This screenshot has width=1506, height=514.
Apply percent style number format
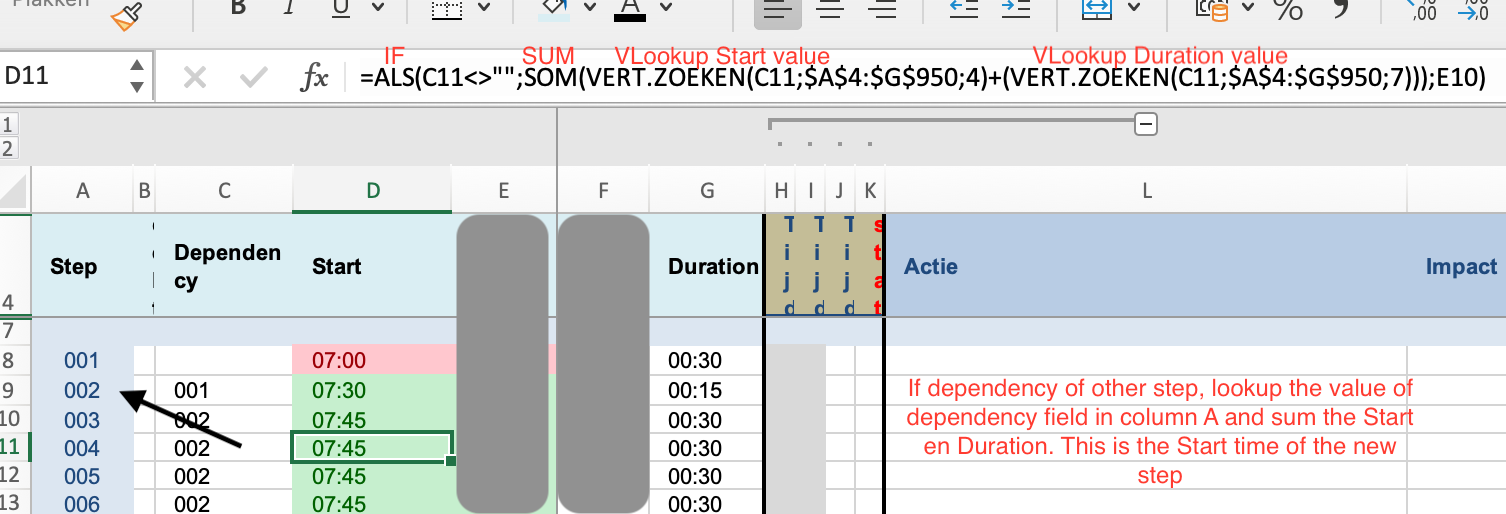(x=1287, y=9)
